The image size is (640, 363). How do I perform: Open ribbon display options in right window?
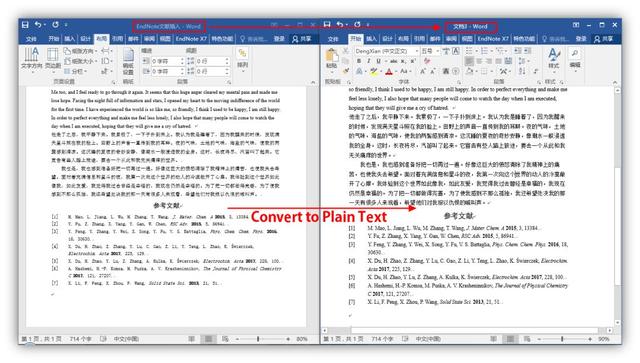coord(576,25)
